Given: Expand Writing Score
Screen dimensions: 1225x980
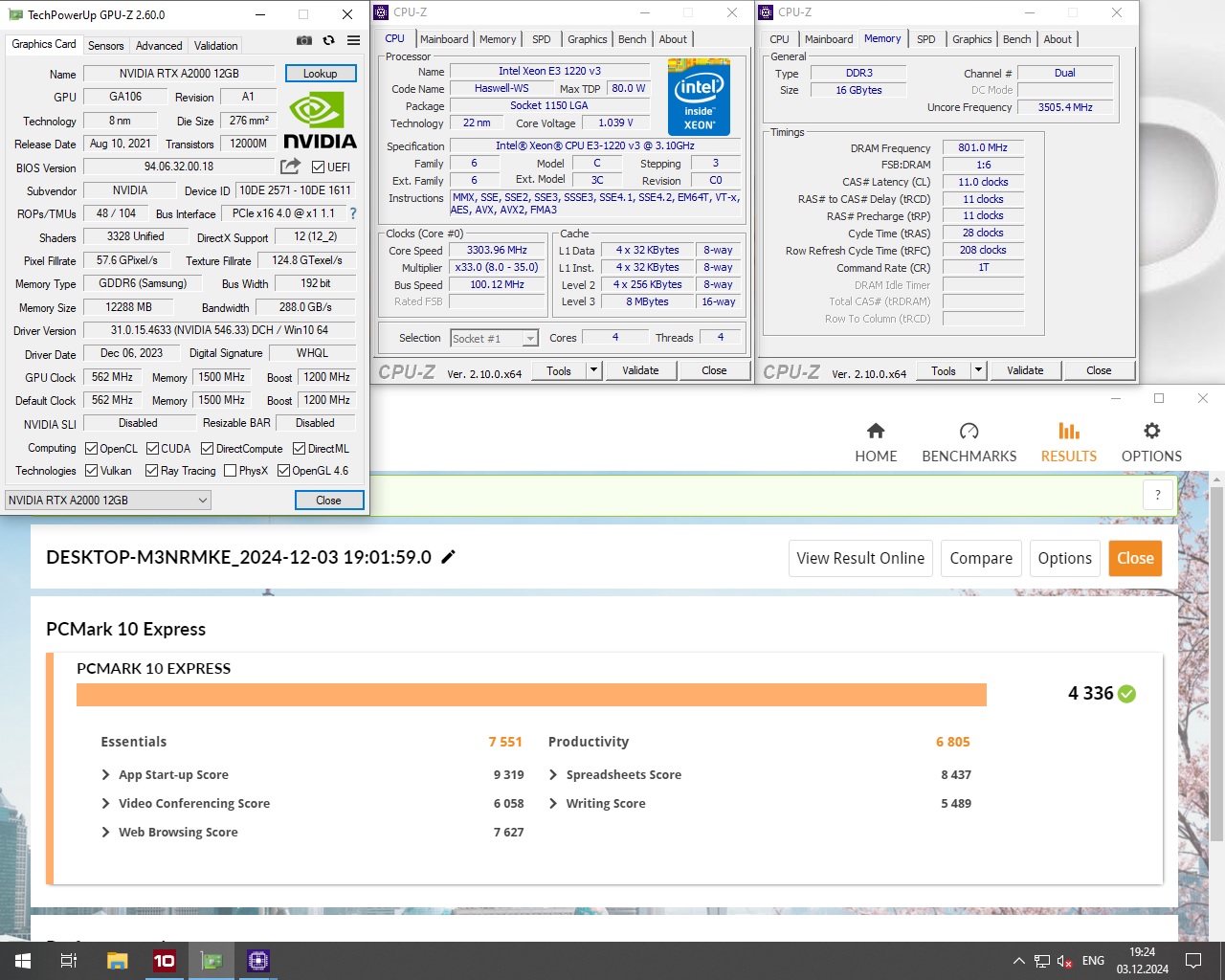Looking at the screenshot, I should click(x=553, y=803).
